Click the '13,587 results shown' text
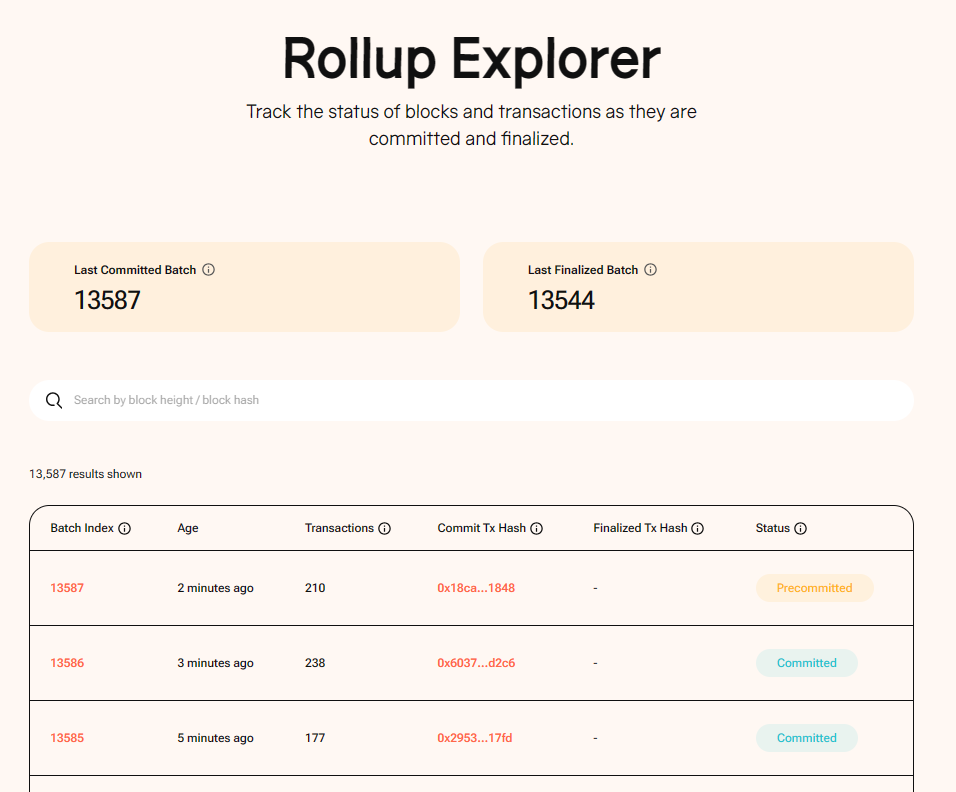The width and height of the screenshot is (956, 792). [x=85, y=474]
